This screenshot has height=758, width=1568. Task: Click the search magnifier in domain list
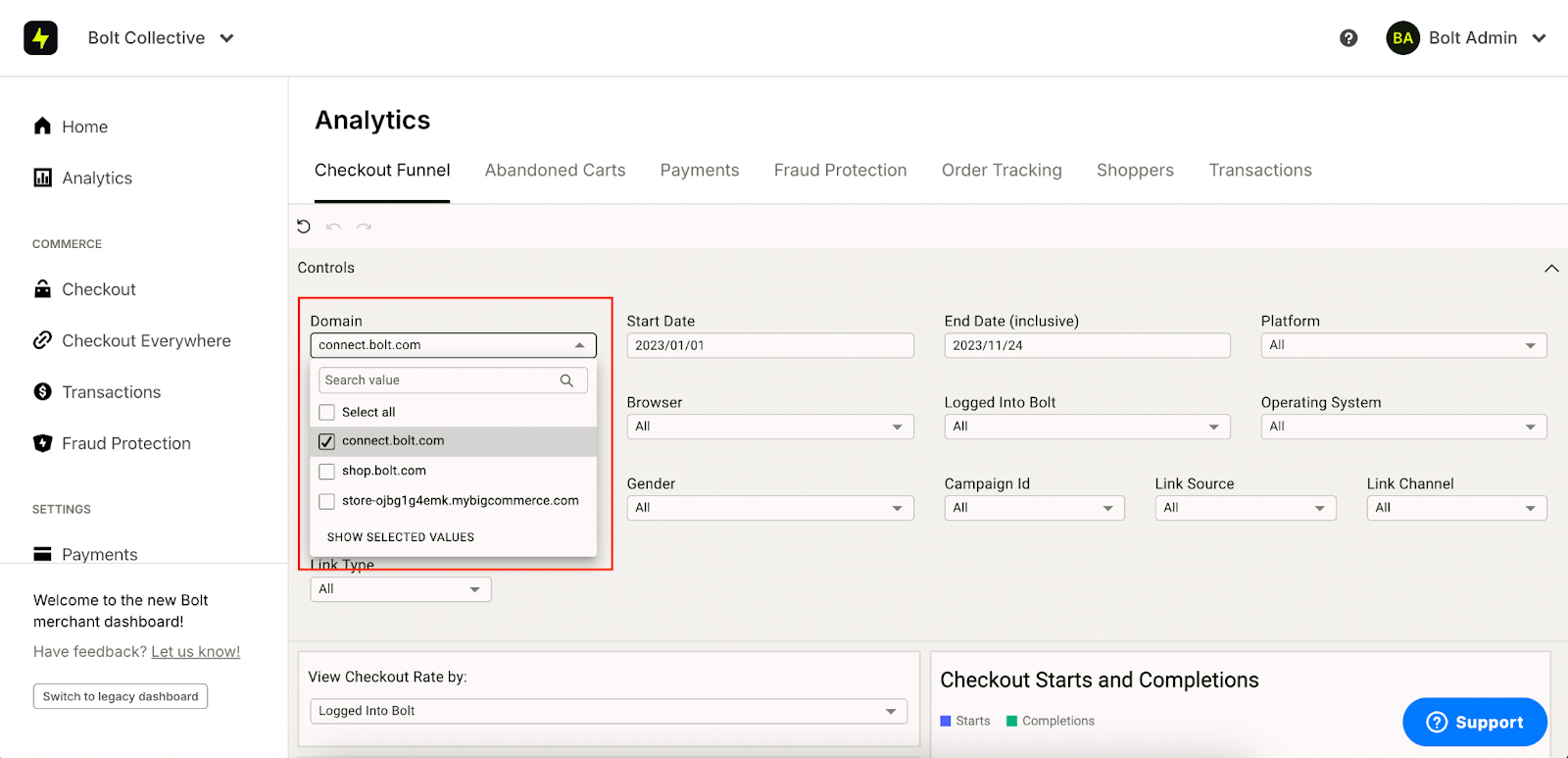coord(566,380)
